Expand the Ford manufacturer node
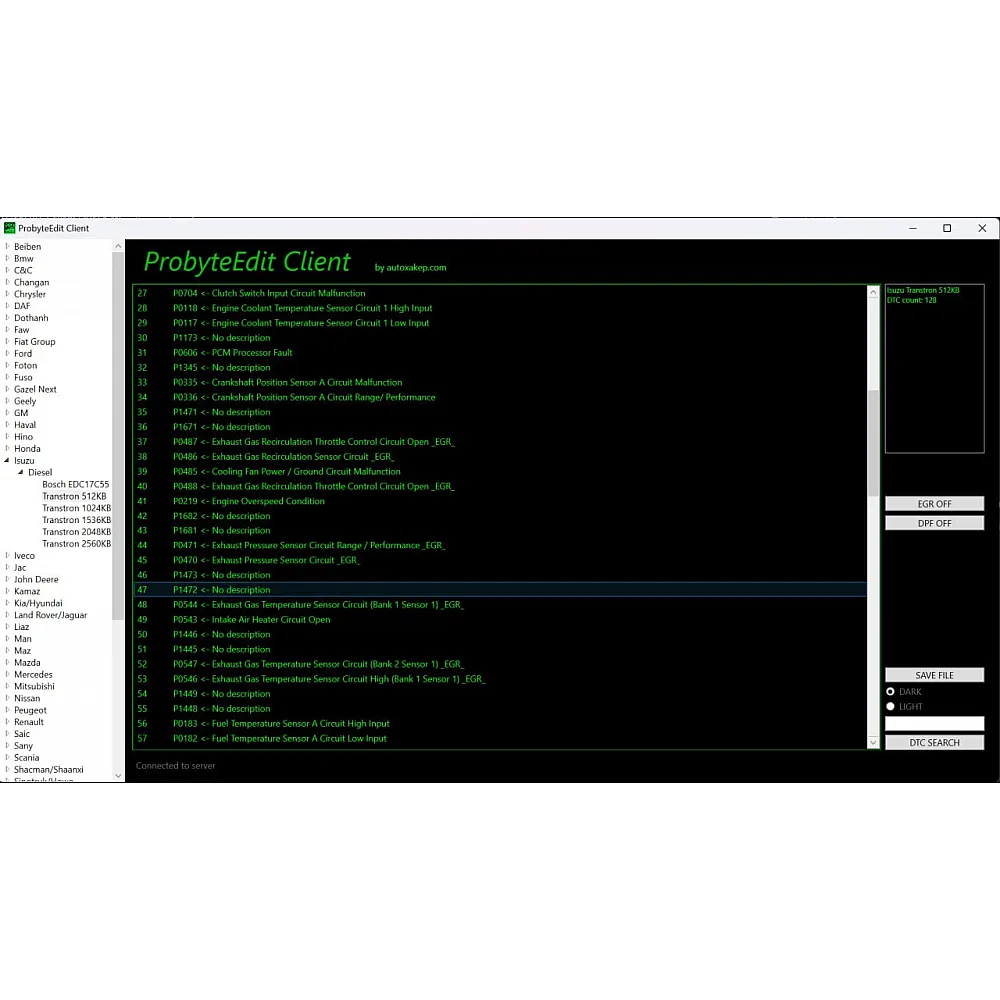This screenshot has height=1000, width=1000. [8, 354]
